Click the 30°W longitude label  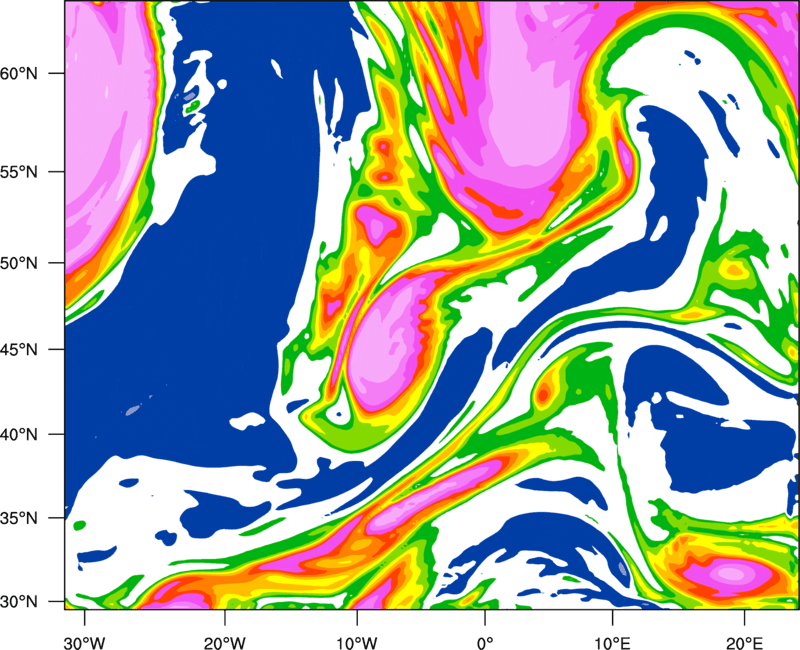pyautogui.click(x=84, y=643)
